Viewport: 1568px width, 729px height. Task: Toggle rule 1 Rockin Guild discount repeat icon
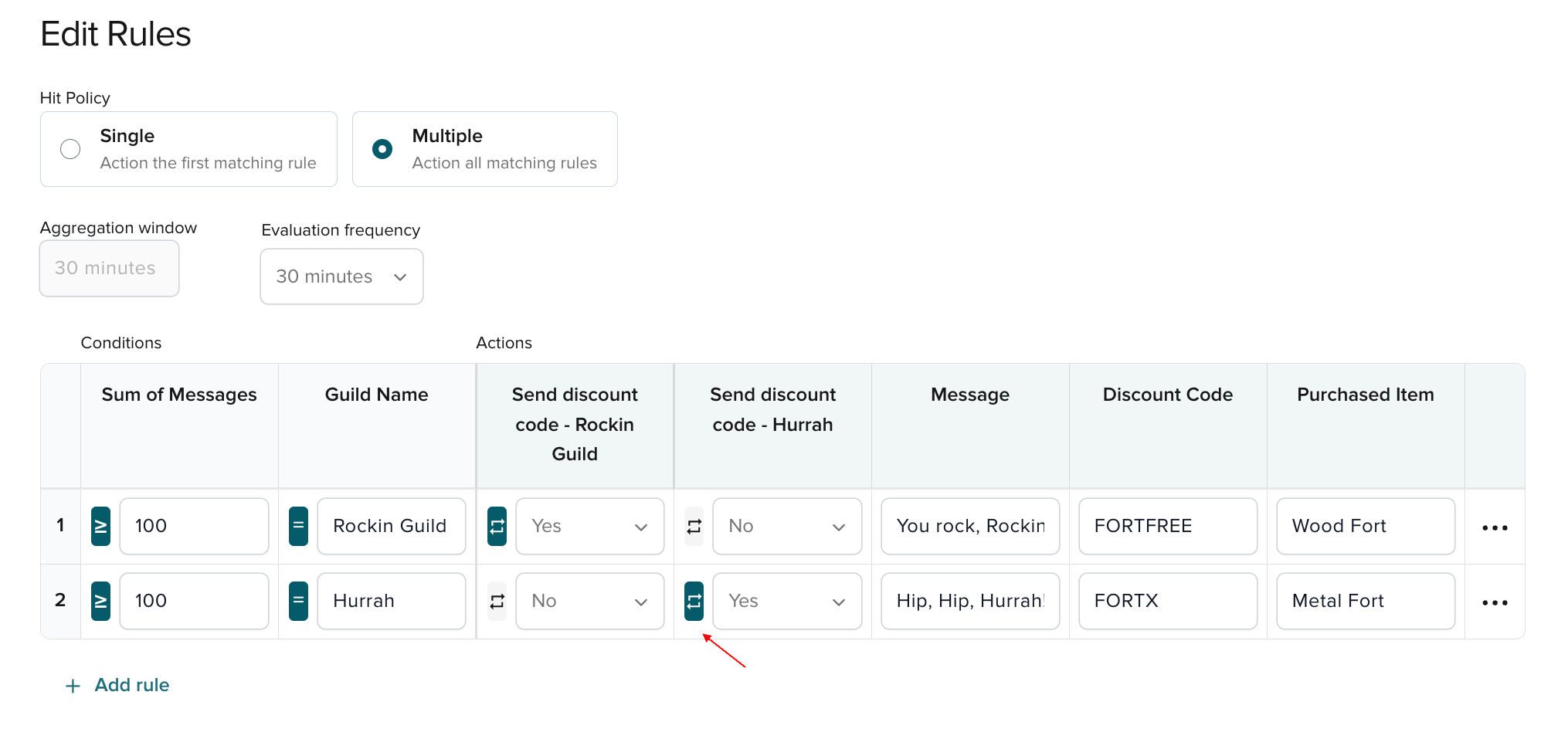click(x=497, y=526)
